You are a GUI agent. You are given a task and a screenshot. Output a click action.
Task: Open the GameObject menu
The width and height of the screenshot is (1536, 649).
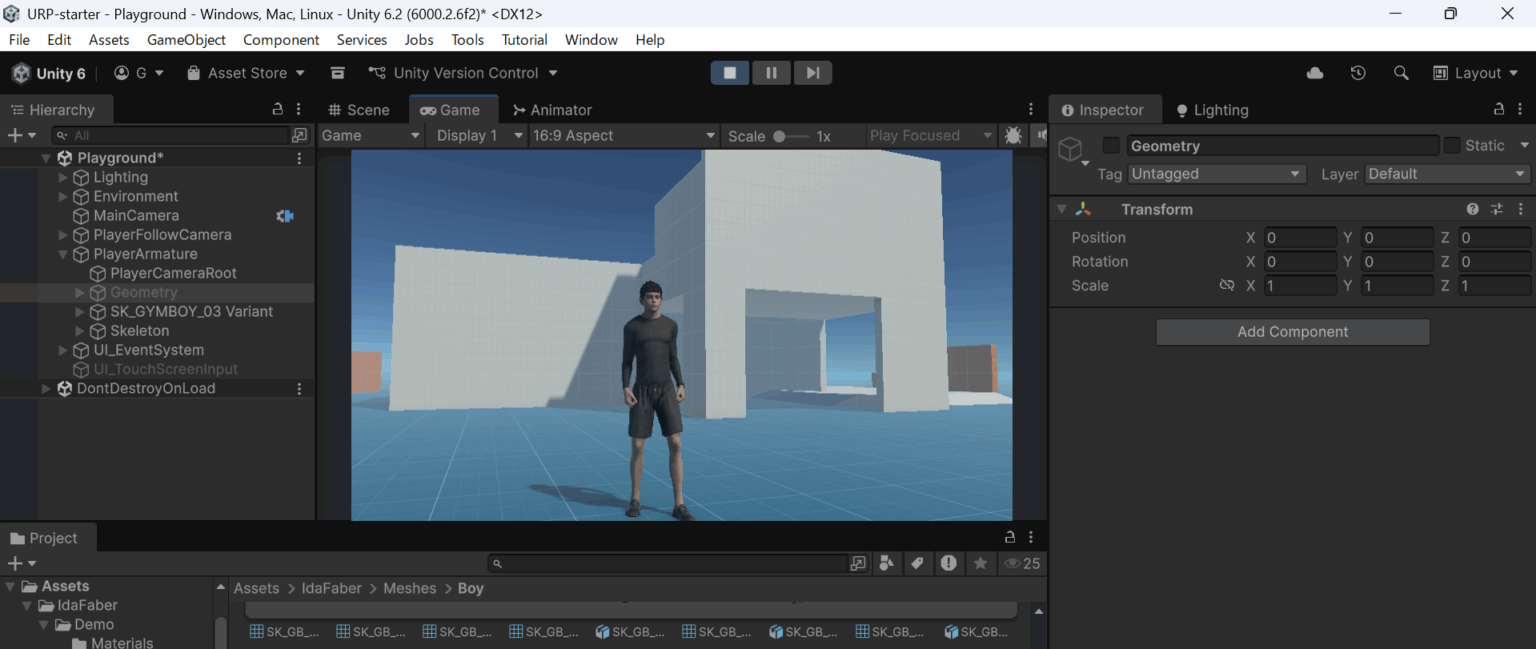[x=186, y=40]
